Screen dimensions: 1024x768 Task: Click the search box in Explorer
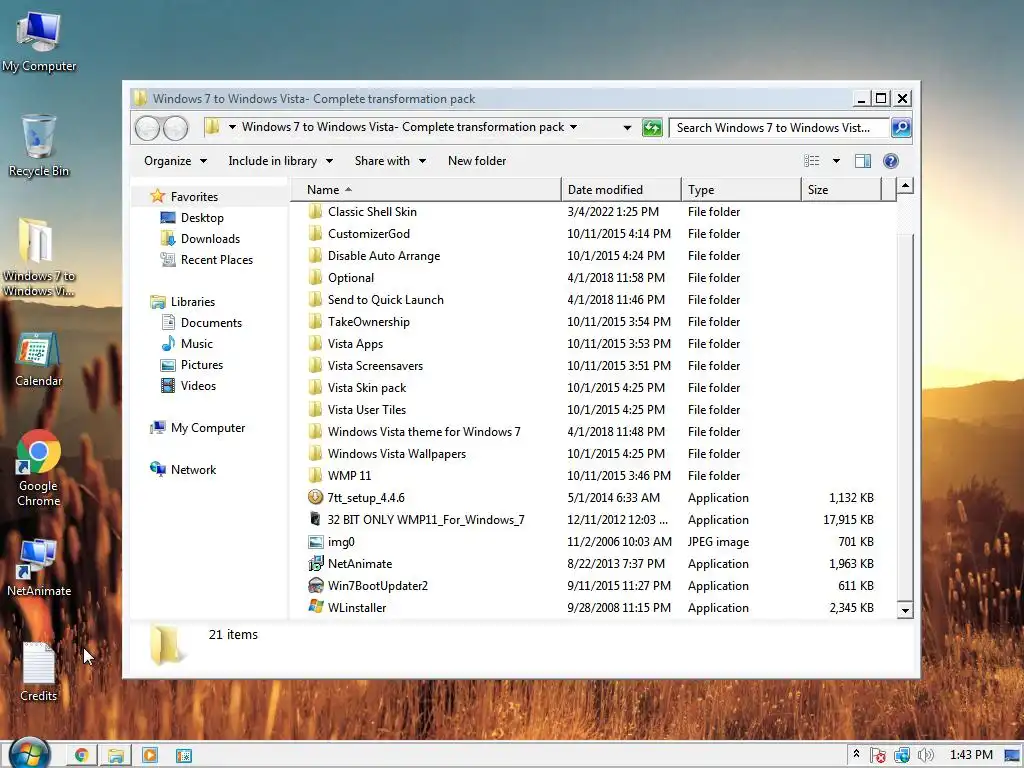[x=779, y=128]
